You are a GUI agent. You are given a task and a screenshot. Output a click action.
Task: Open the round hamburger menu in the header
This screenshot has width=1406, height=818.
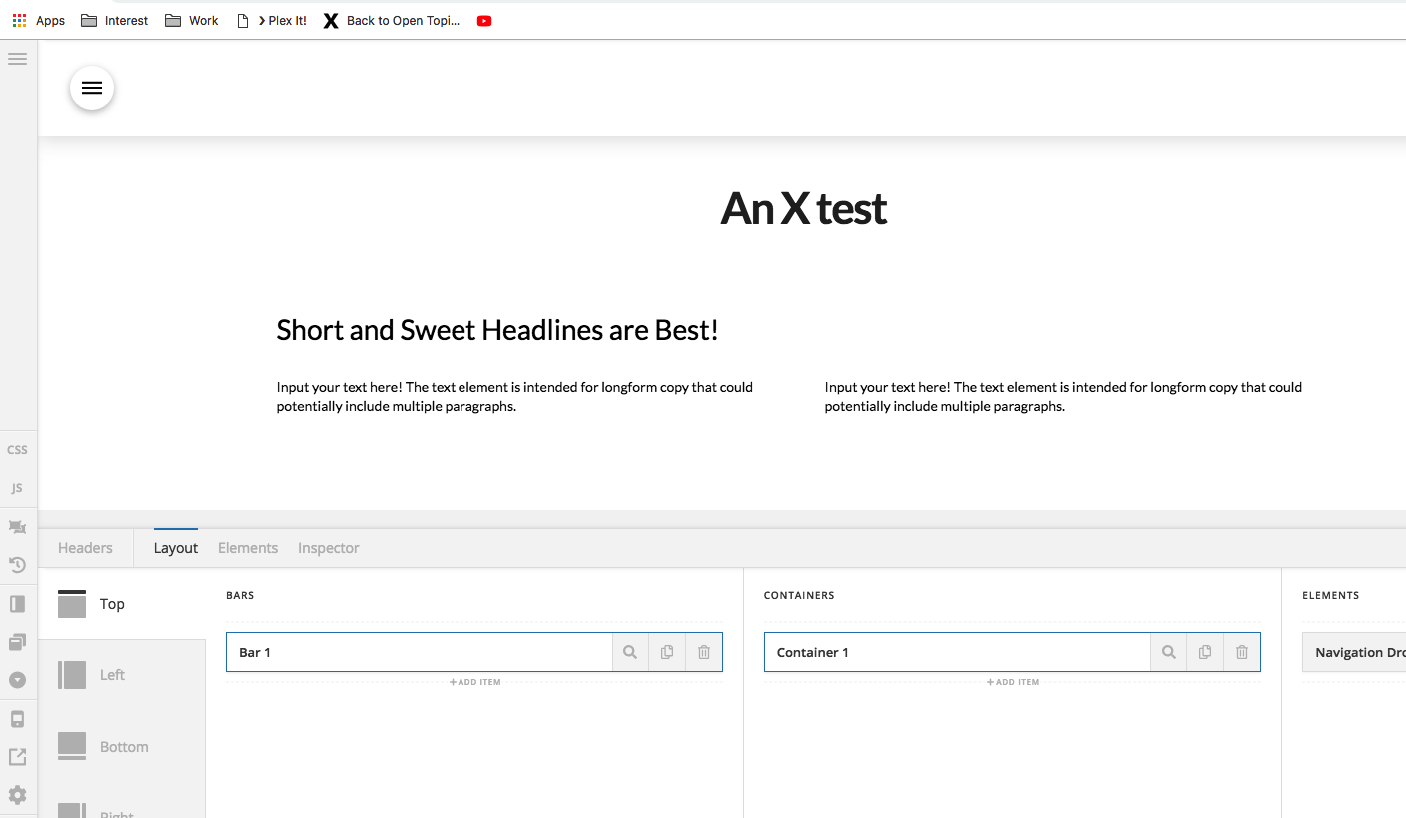pyautogui.click(x=92, y=89)
